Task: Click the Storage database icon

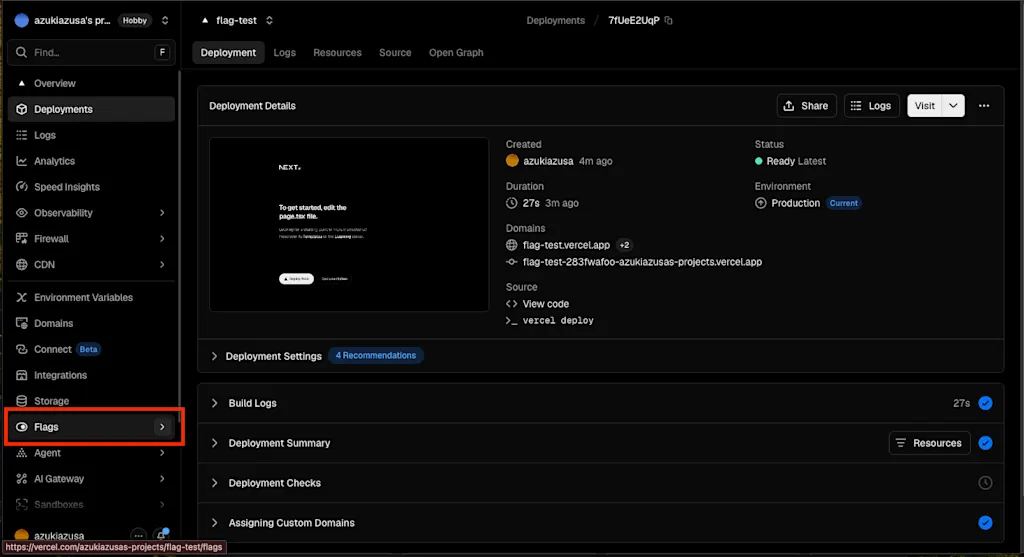Action: [22, 401]
